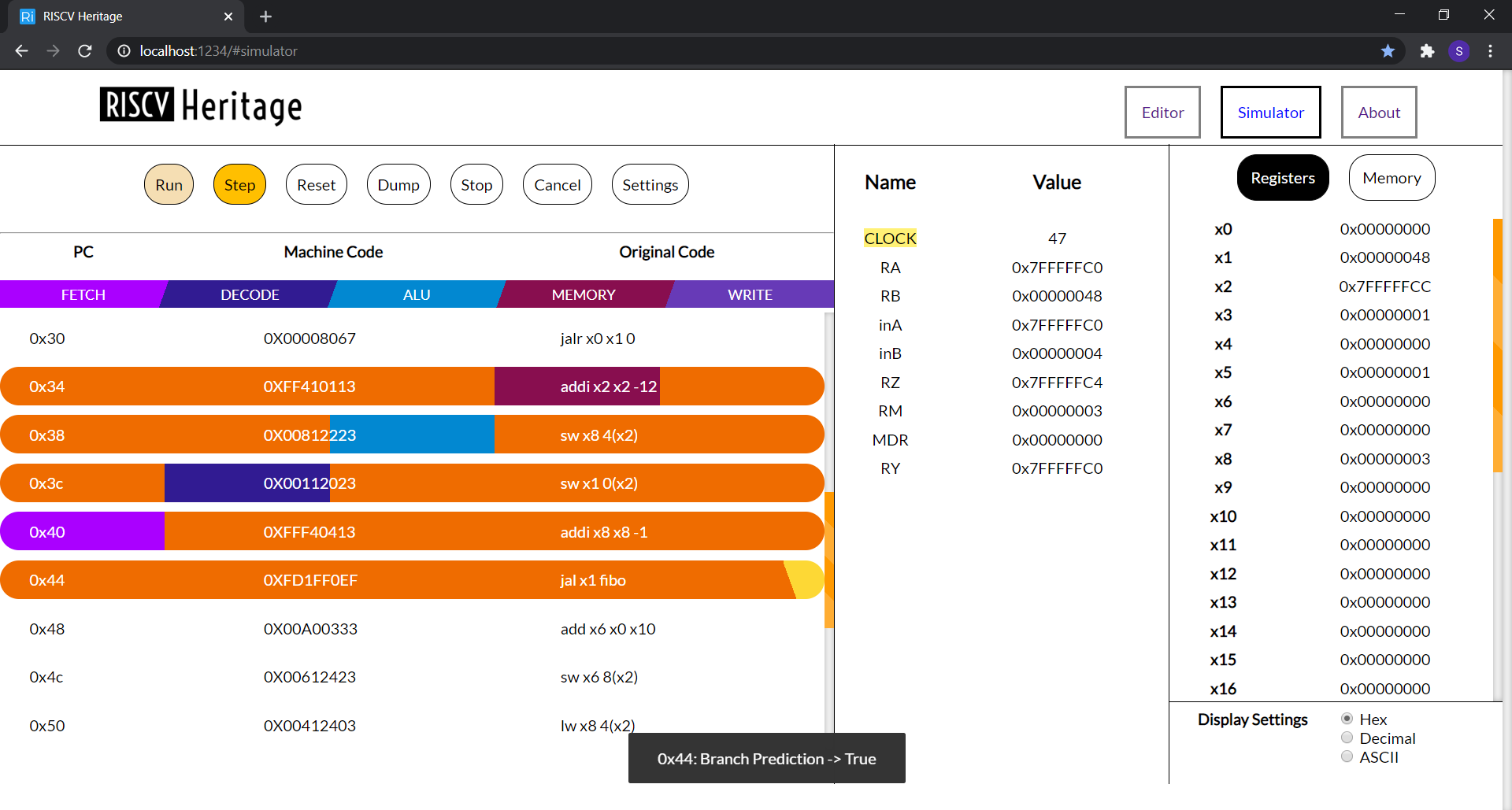
Task: Click the site information icon in address bar
Action: pyautogui.click(x=124, y=51)
